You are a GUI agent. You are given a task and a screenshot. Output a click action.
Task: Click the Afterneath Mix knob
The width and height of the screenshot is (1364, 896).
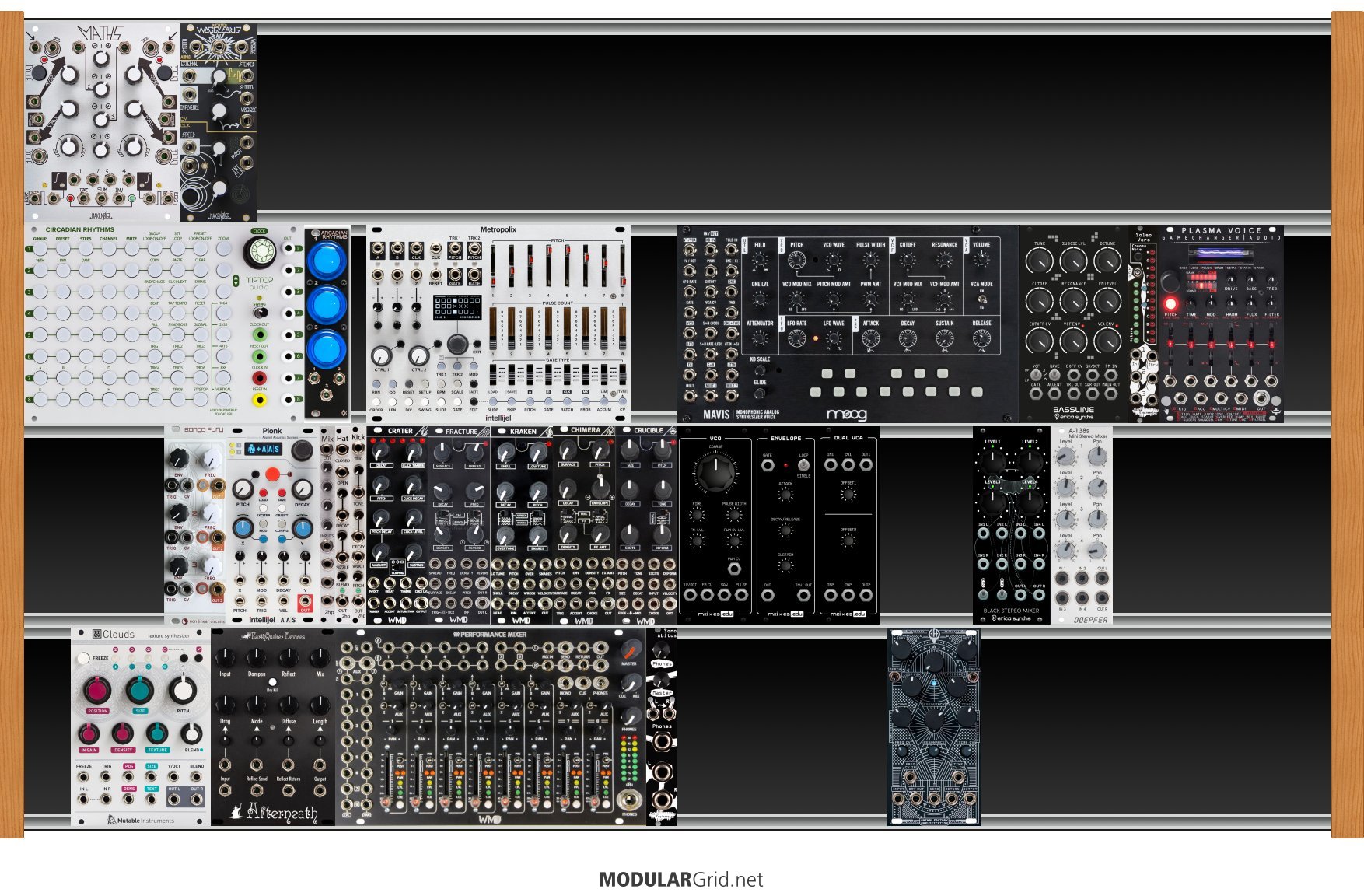(320, 658)
